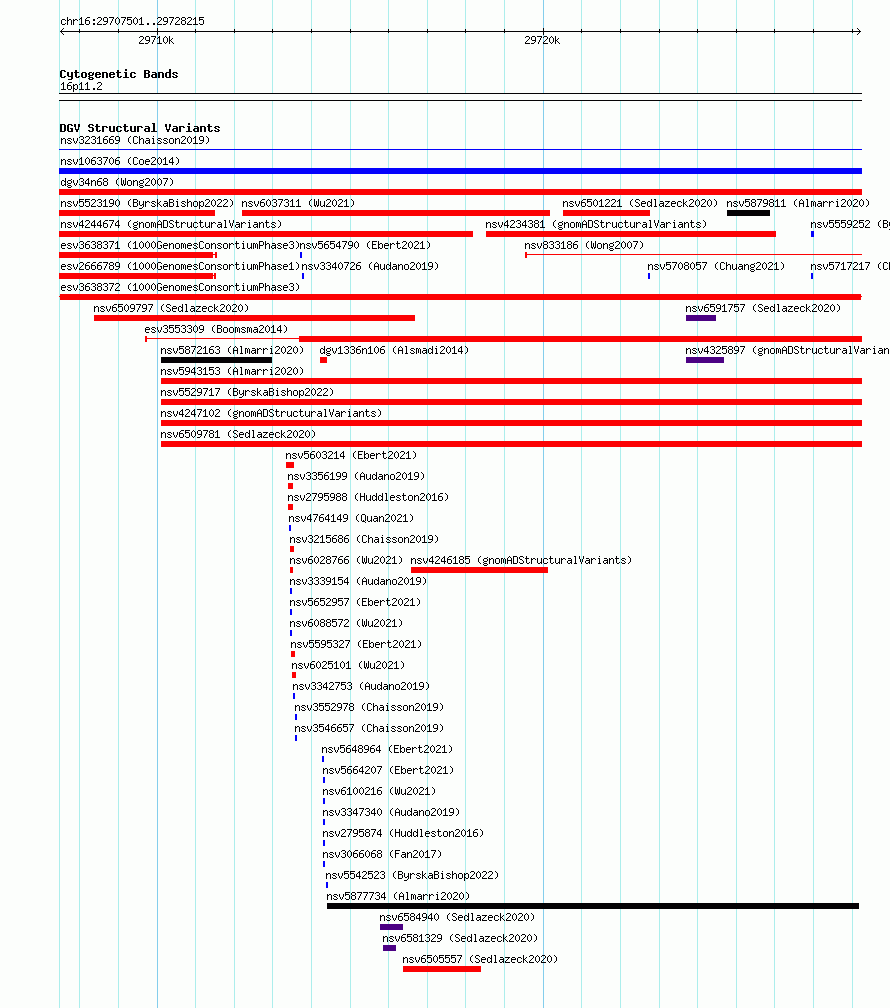The image size is (890, 1008).
Task: Click the Cytogenetic Bands track title
Action: (119, 74)
